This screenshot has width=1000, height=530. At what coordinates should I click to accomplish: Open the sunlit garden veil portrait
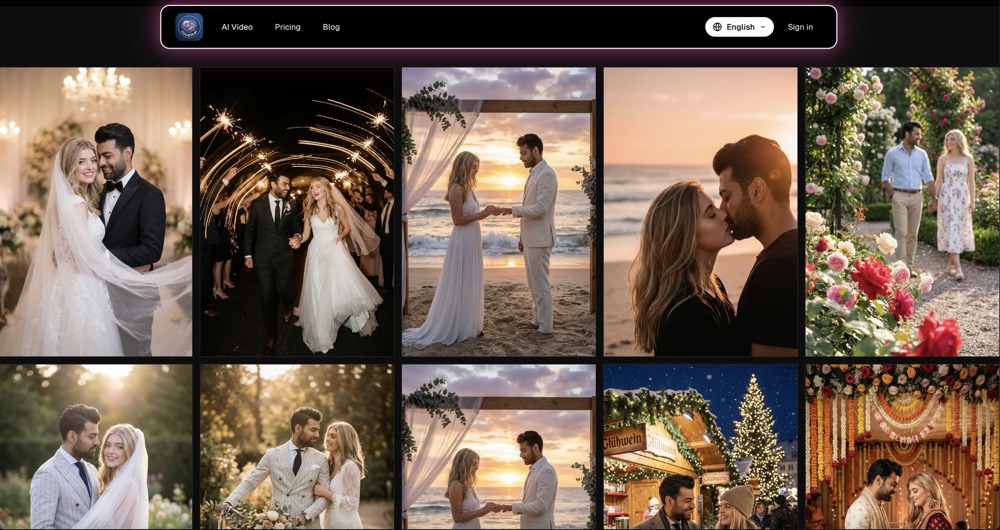pyautogui.click(x=96, y=447)
